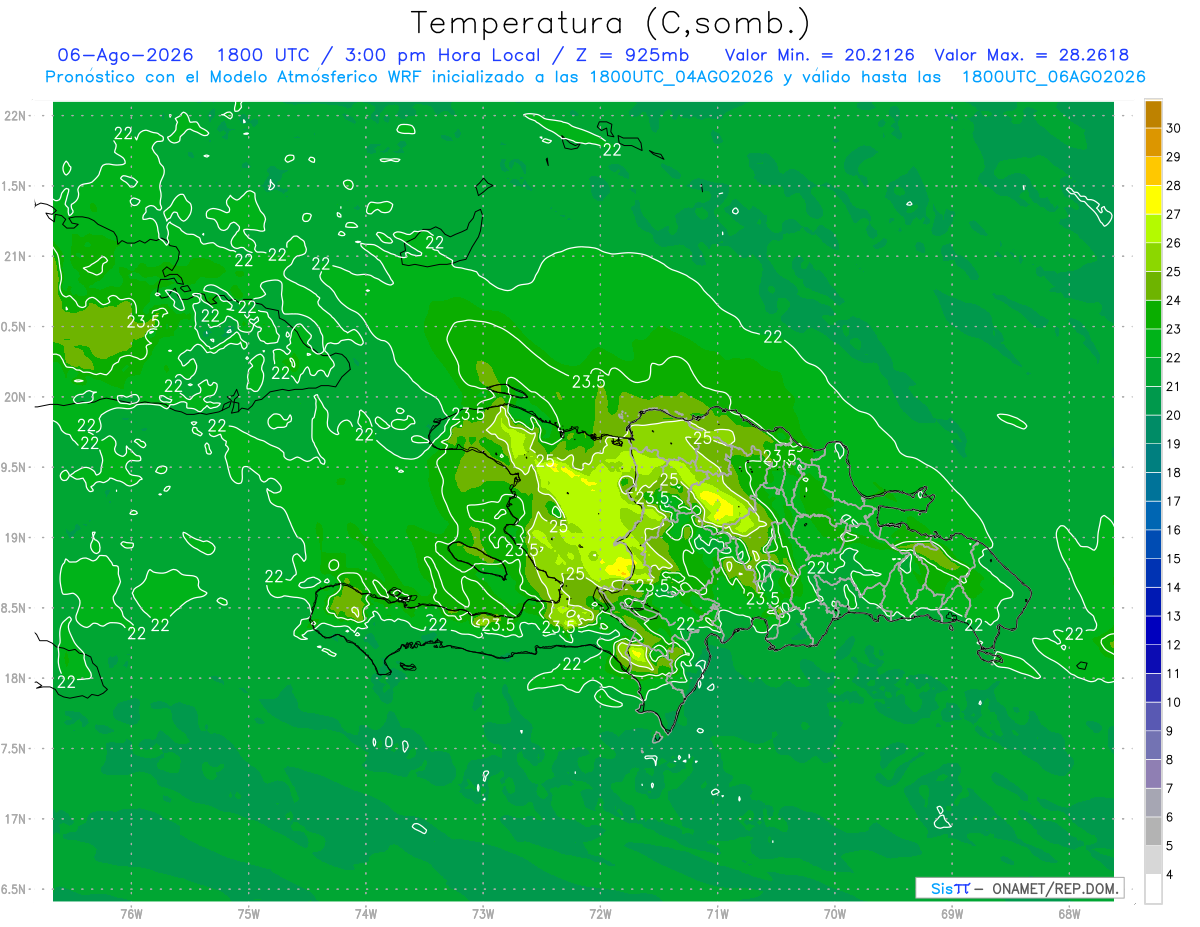1200x927 pixels.
Task: Click the "72W" longitude axis label
Action: (x=600, y=913)
